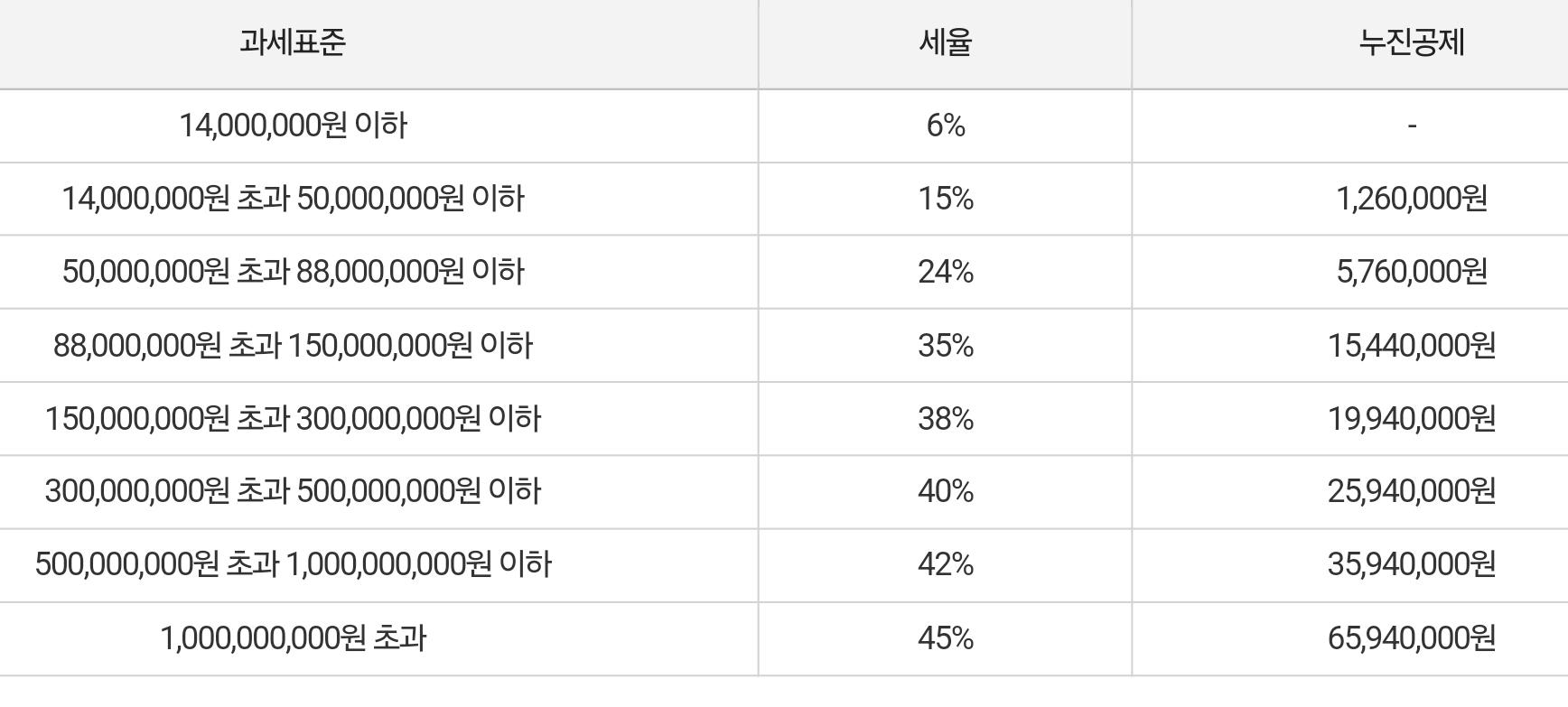The height and width of the screenshot is (707, 1568).
Task: Click the 세율 column header
Action: pyautogui.click(x=945, y=42)
